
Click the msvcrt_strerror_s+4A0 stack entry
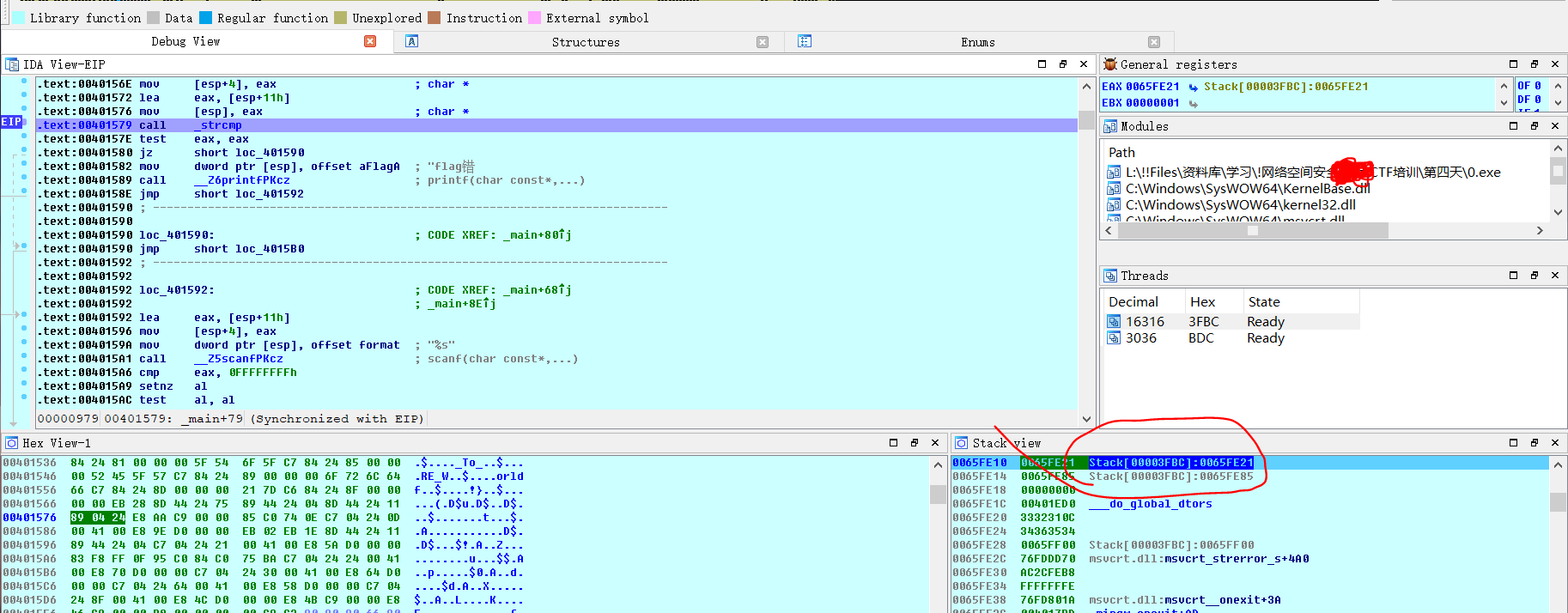pyautogui.click(x=1199, y=559)
